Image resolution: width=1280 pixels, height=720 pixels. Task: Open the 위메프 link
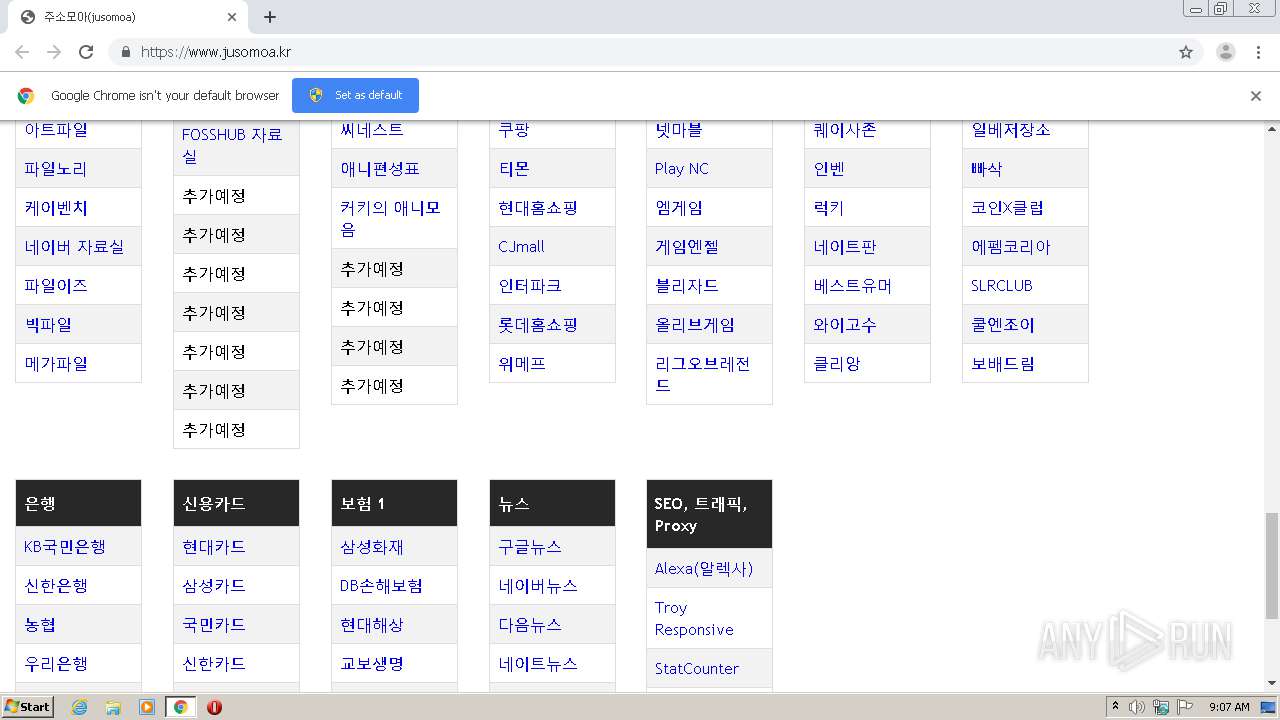pyautogui.click(x=522, y=364)
